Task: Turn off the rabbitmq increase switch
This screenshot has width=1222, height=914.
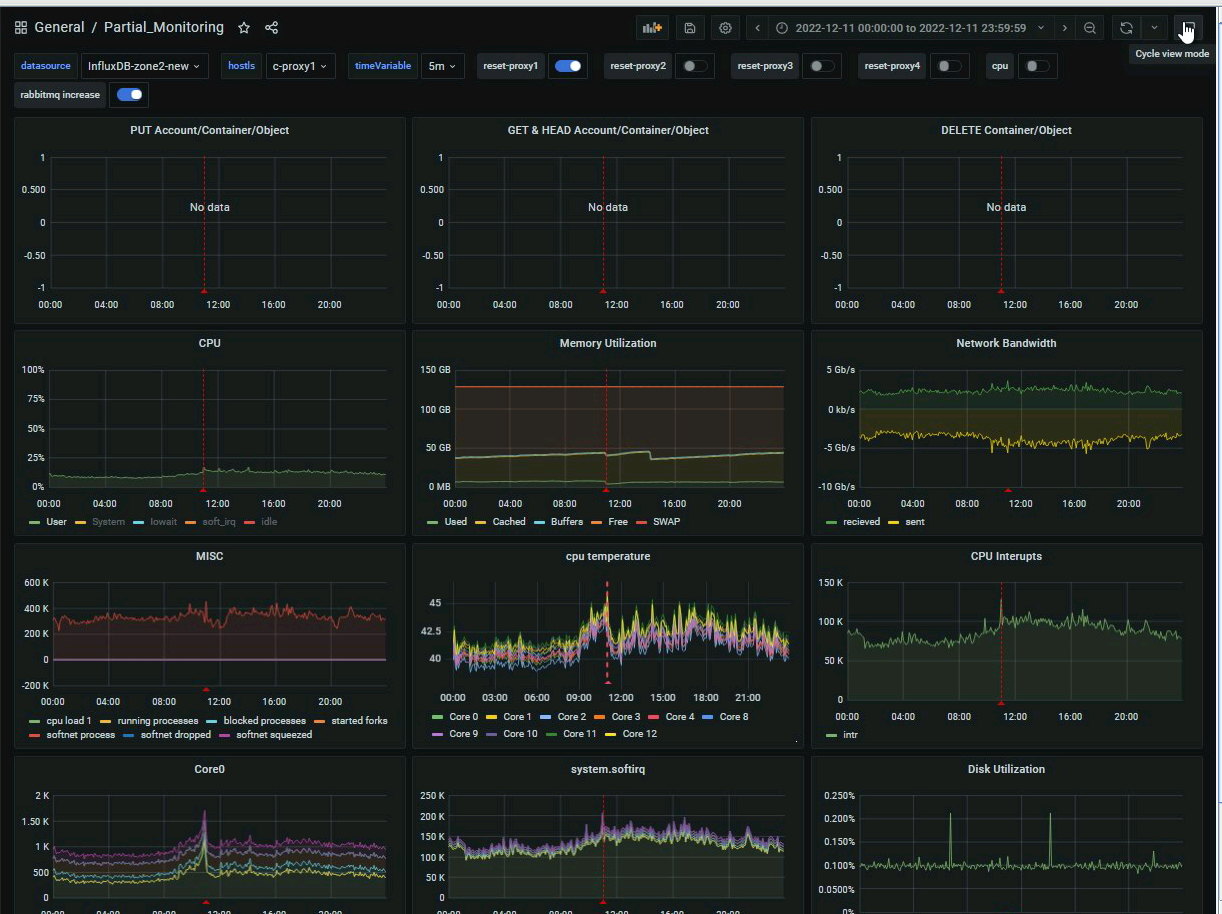Action: (x=130, y=95)
